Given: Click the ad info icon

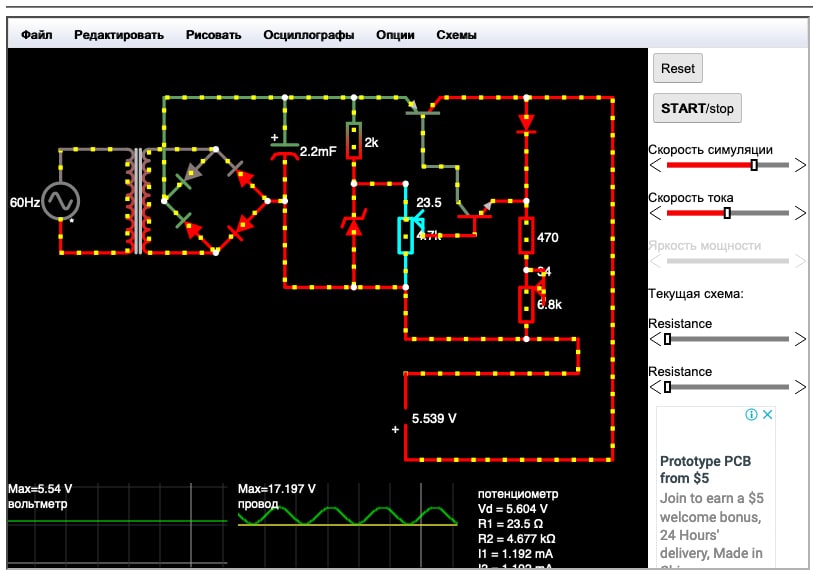Looking at the screenshot, I should click(751, 414).
